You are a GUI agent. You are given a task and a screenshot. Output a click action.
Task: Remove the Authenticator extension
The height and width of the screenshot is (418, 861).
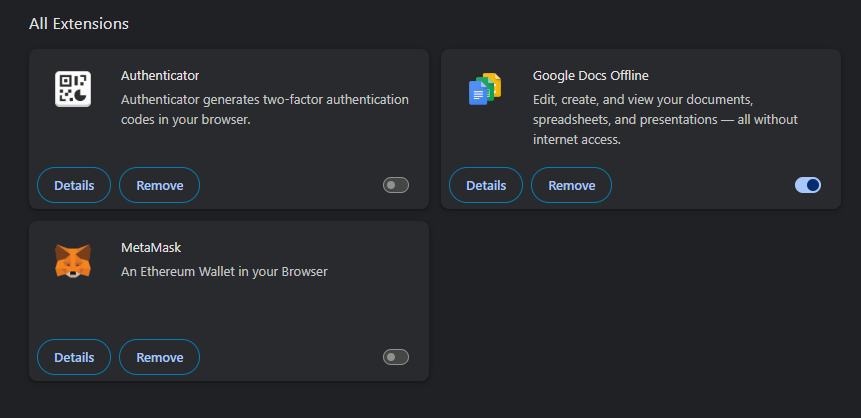tap(159, 185)
